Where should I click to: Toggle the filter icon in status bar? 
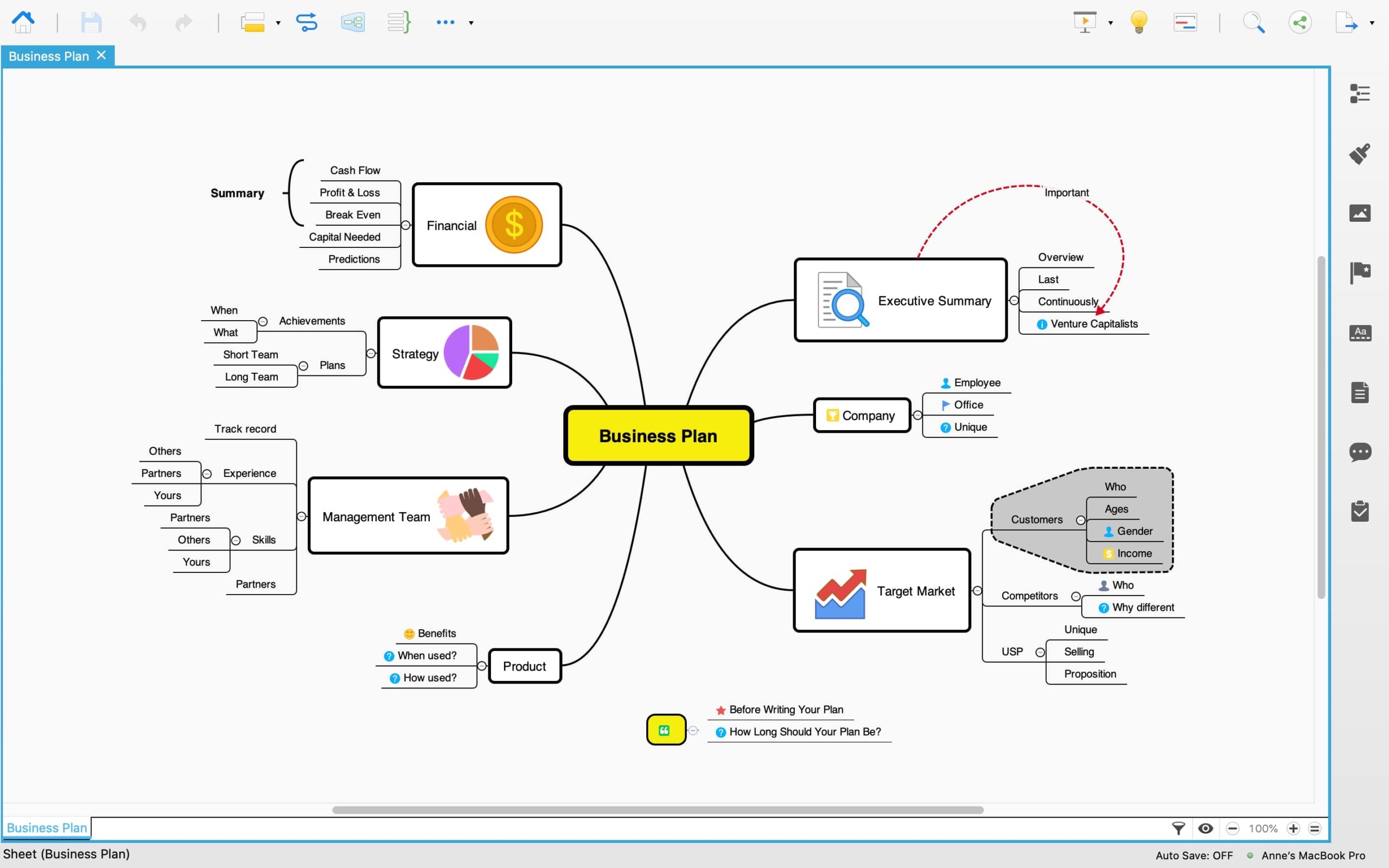1178,828
